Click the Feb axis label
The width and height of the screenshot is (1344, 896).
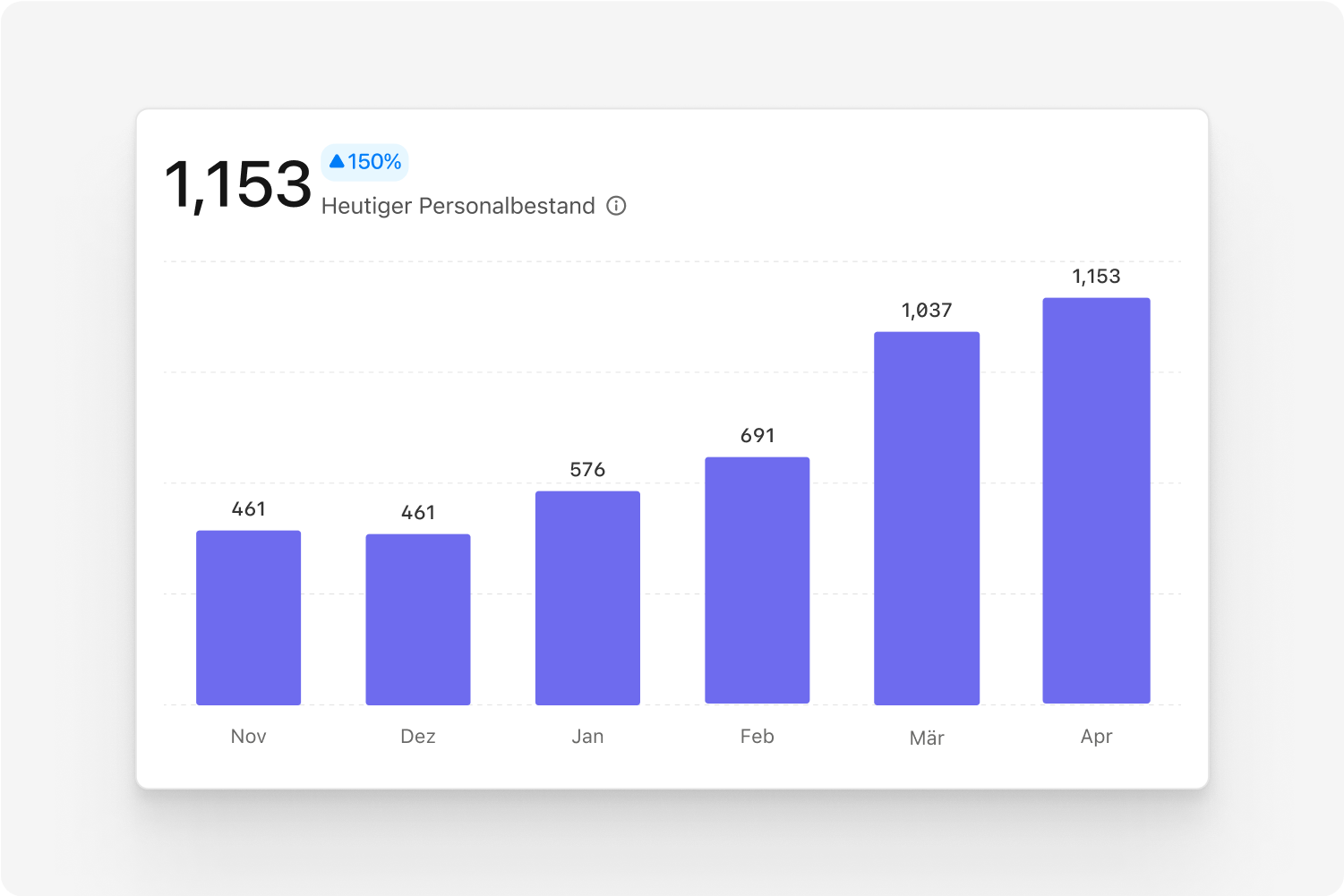pos(758,737)
